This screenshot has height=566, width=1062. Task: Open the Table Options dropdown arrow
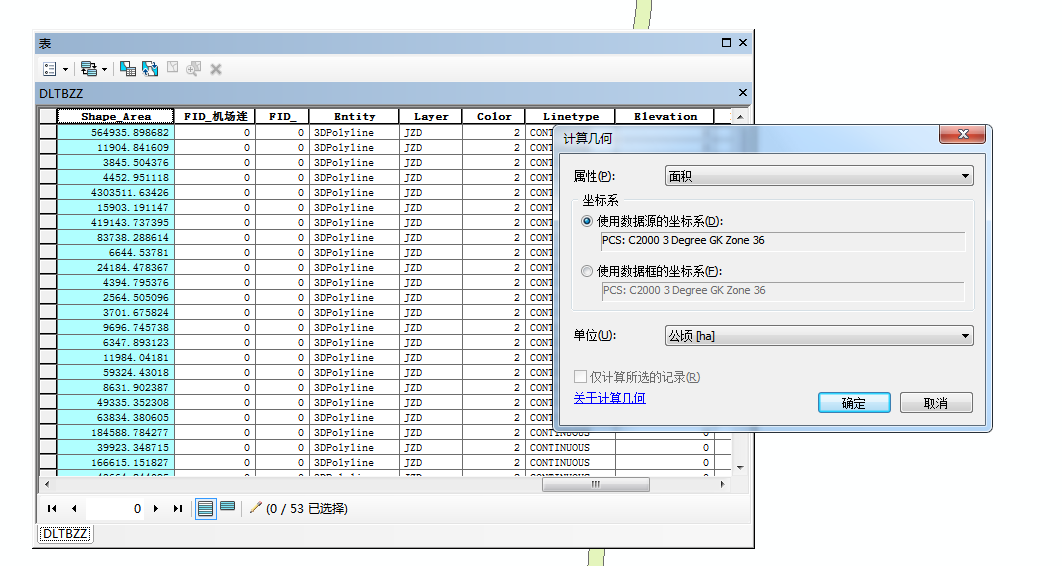click(65, 69)
